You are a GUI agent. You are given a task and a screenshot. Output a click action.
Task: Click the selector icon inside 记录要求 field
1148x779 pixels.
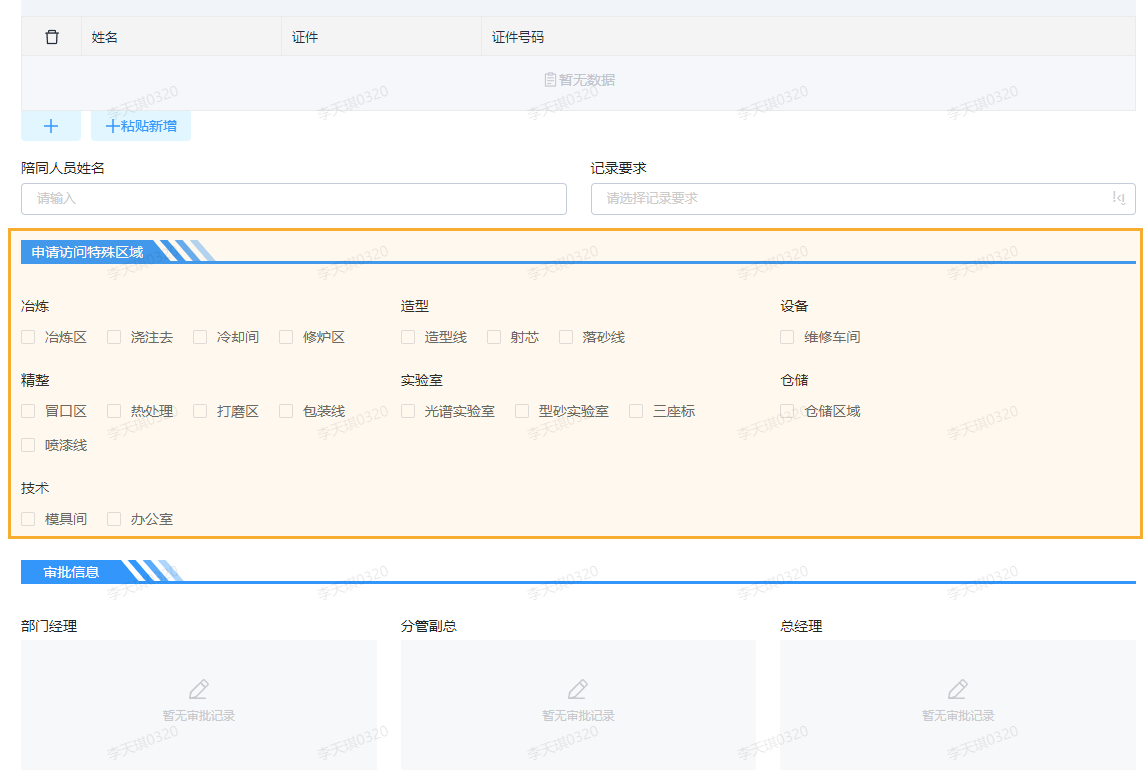(x=1120, y=199)
